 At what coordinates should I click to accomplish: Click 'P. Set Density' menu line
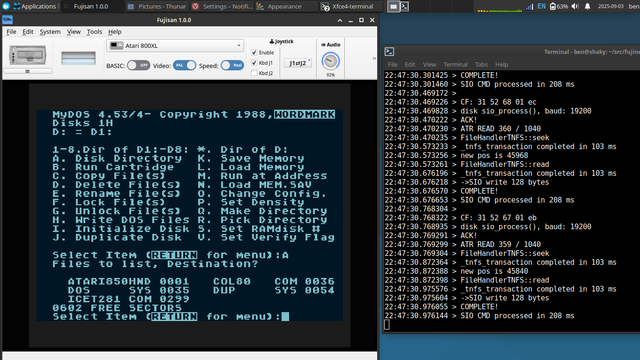tap(251, 202)
